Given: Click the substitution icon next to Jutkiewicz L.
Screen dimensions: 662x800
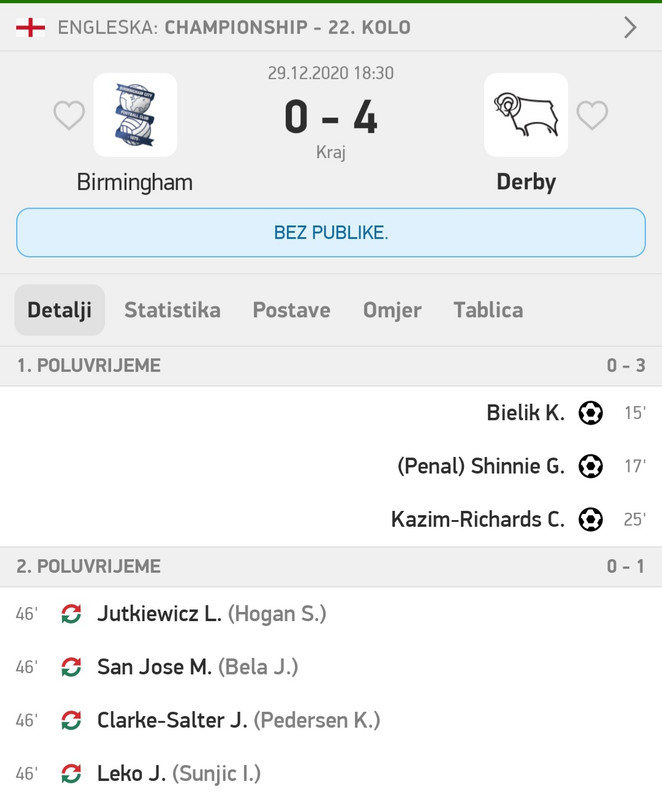Looking at the screenshot, I should 71,613.
